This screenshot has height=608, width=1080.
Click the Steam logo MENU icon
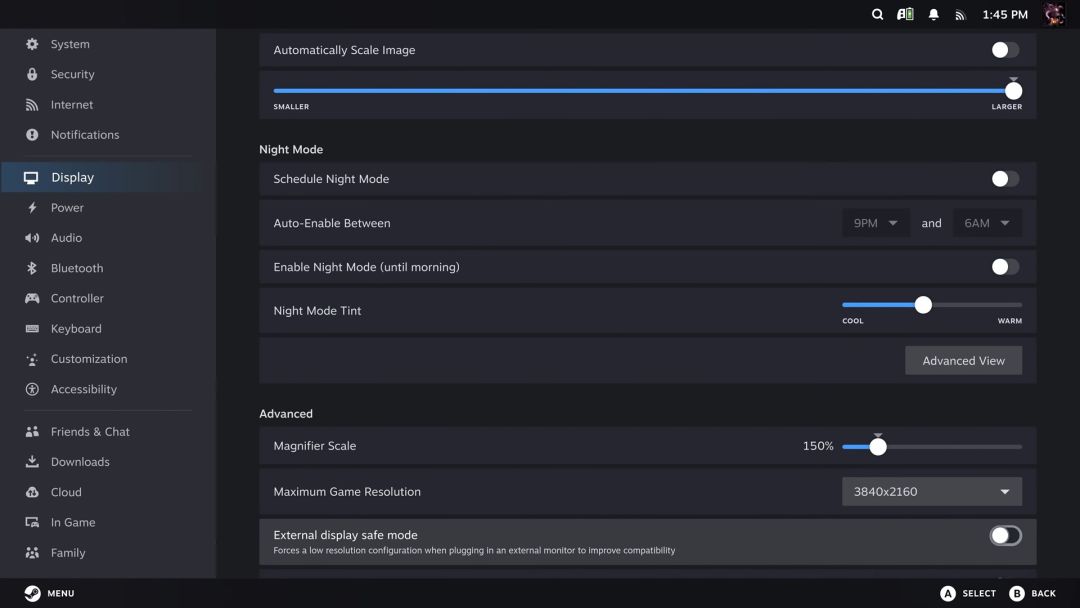click(x=32, y=593)
